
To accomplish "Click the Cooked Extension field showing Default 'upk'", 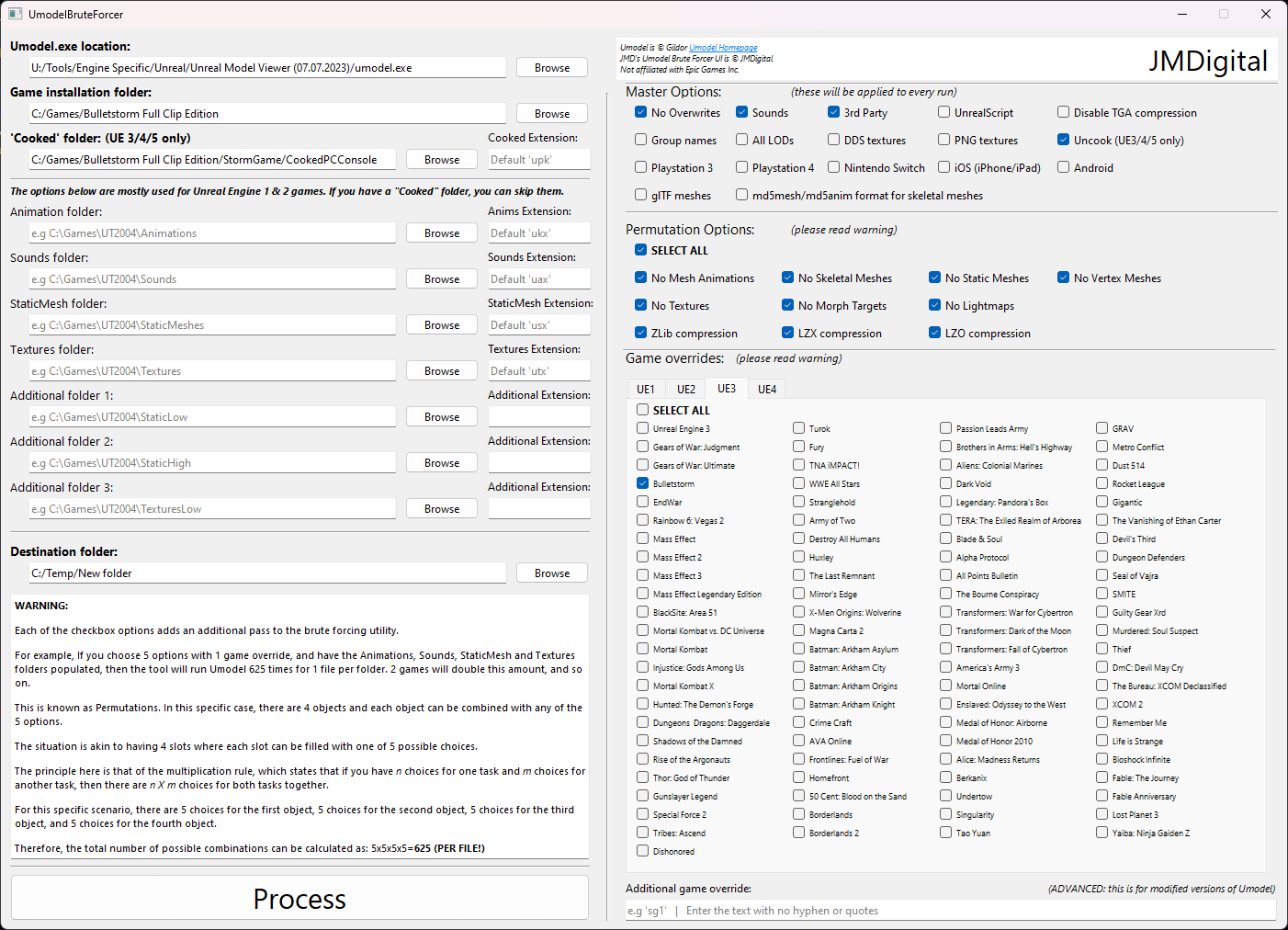I will click(x=539, y=158).
